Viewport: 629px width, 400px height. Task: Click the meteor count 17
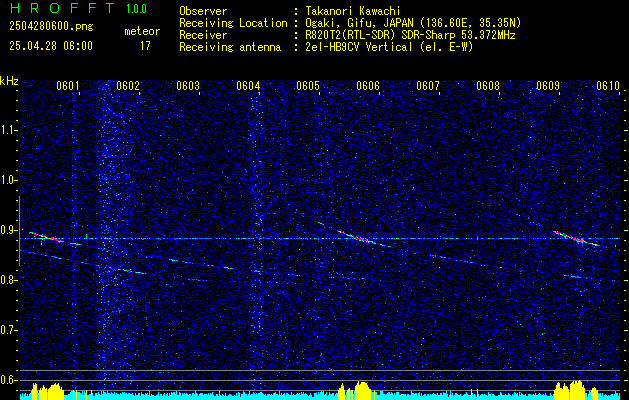click(145, 46)
